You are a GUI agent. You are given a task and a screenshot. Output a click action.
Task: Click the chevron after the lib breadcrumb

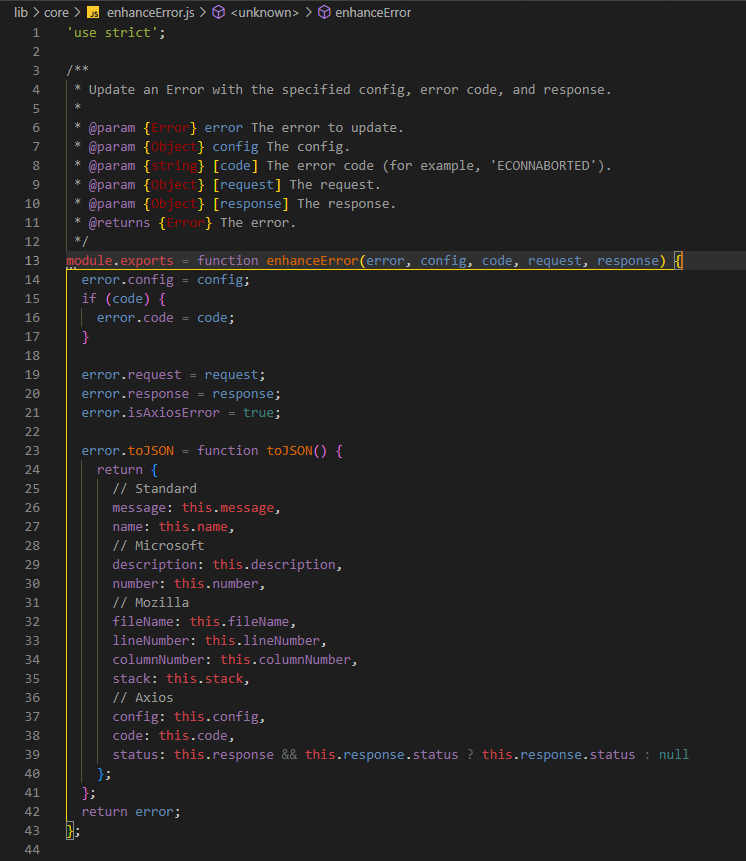pyautogui.click(x=36, y=13)
